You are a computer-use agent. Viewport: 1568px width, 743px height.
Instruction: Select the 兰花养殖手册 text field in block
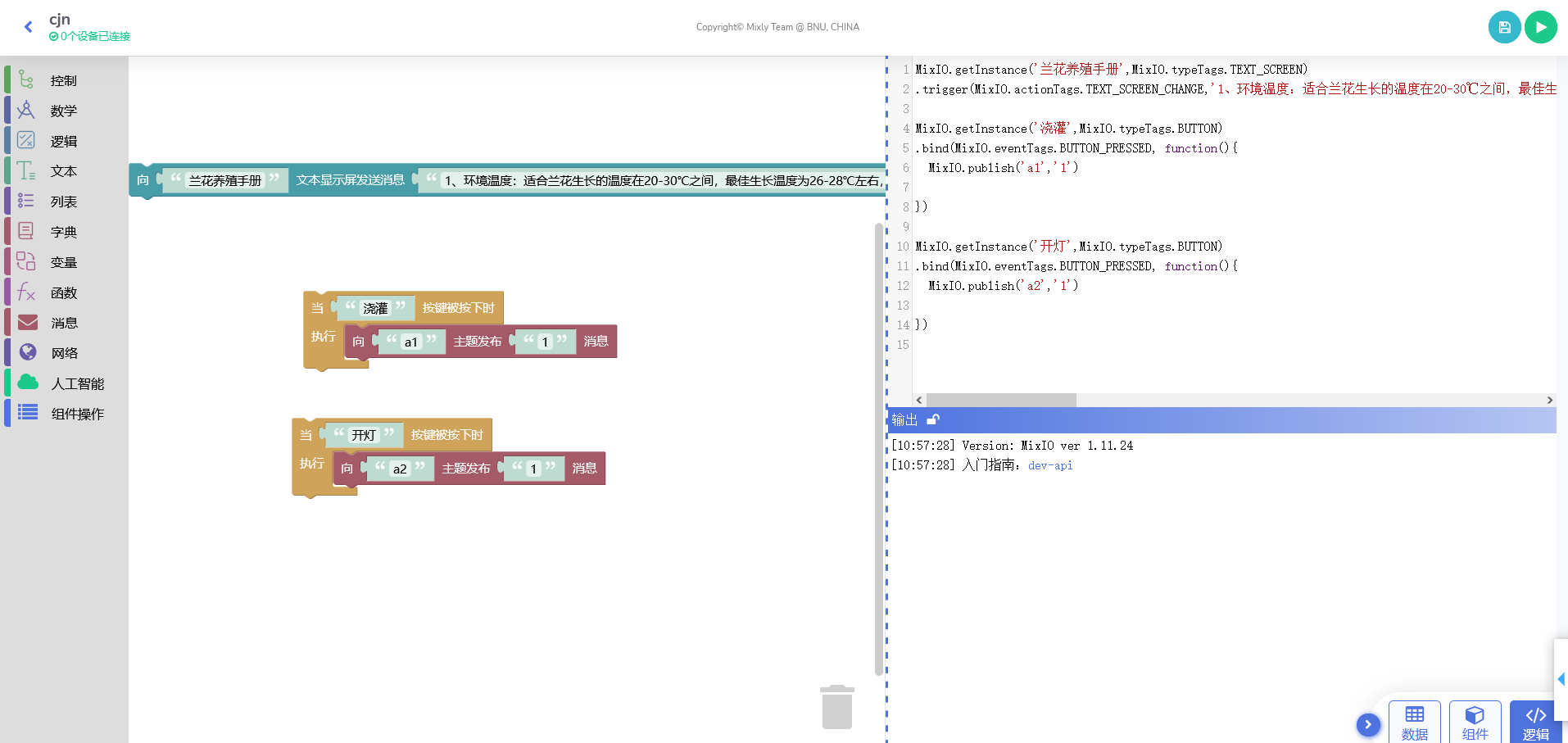225,180
